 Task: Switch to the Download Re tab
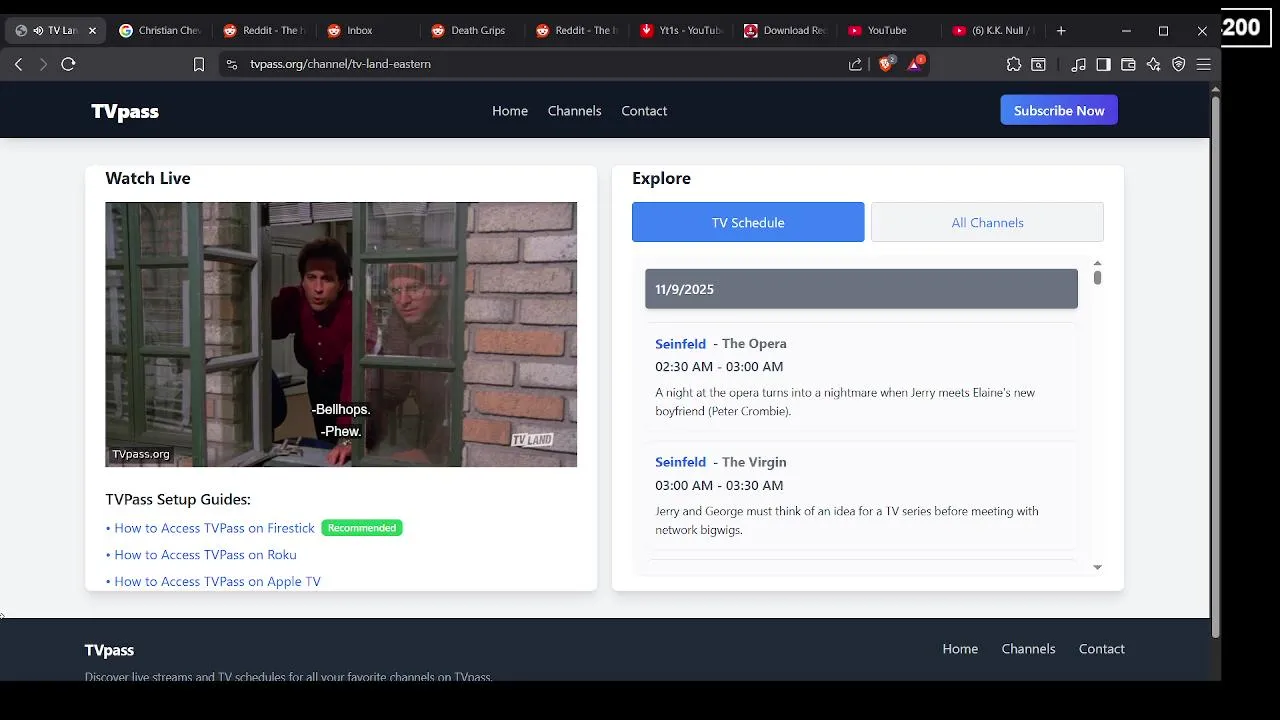coord(784,30)
